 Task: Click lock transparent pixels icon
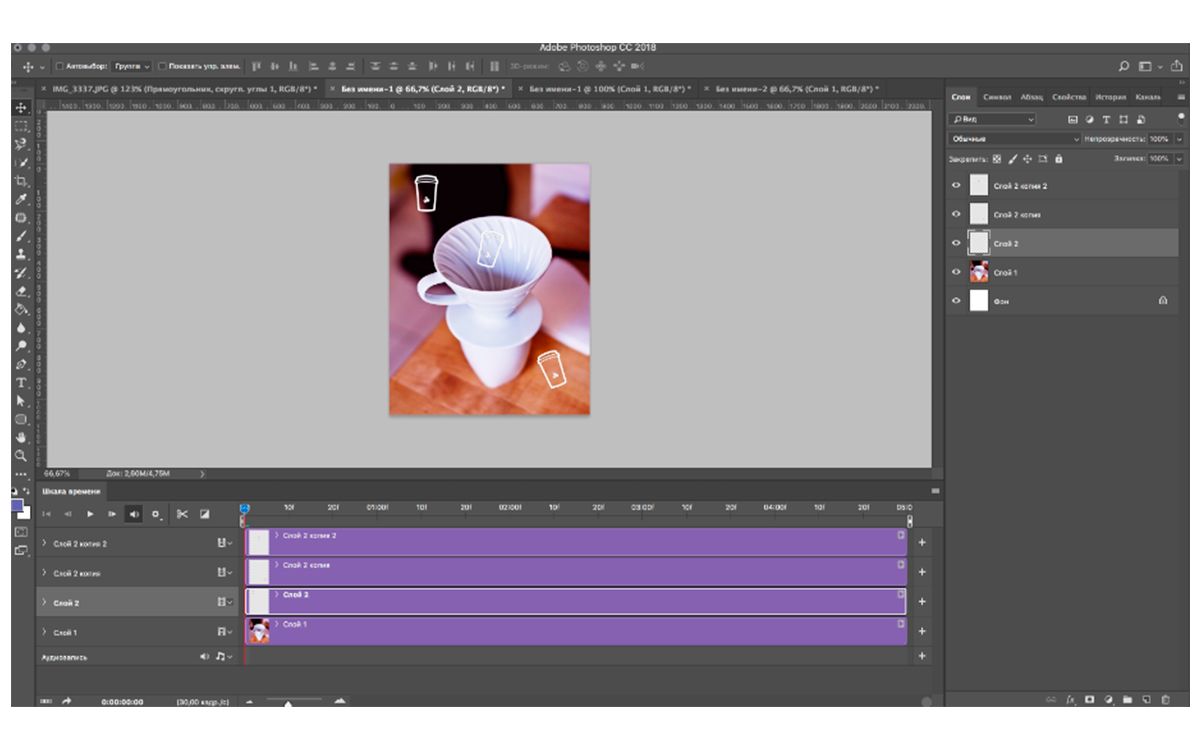click(997, 159)
